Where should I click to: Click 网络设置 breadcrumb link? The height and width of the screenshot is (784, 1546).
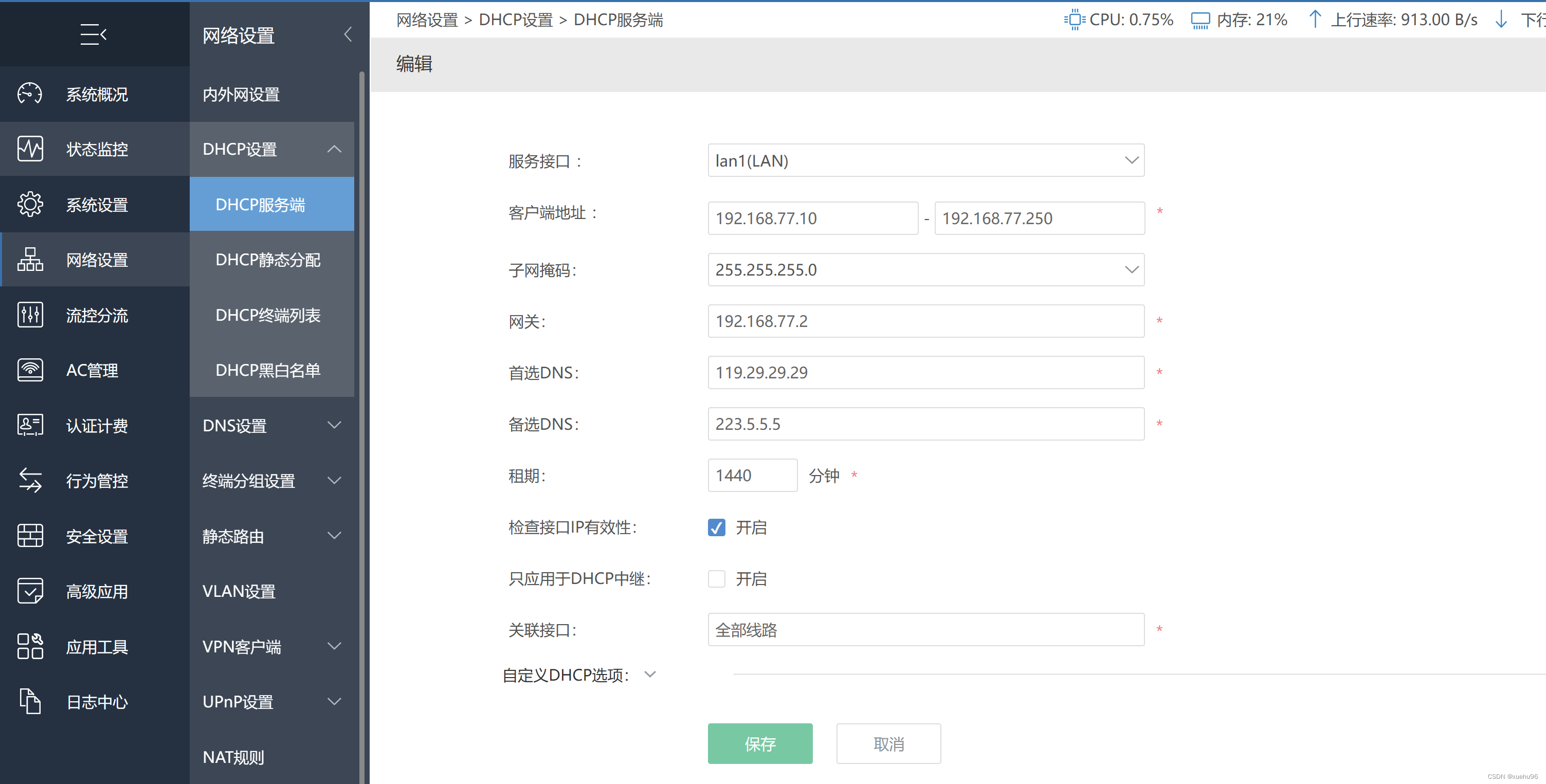427,20
